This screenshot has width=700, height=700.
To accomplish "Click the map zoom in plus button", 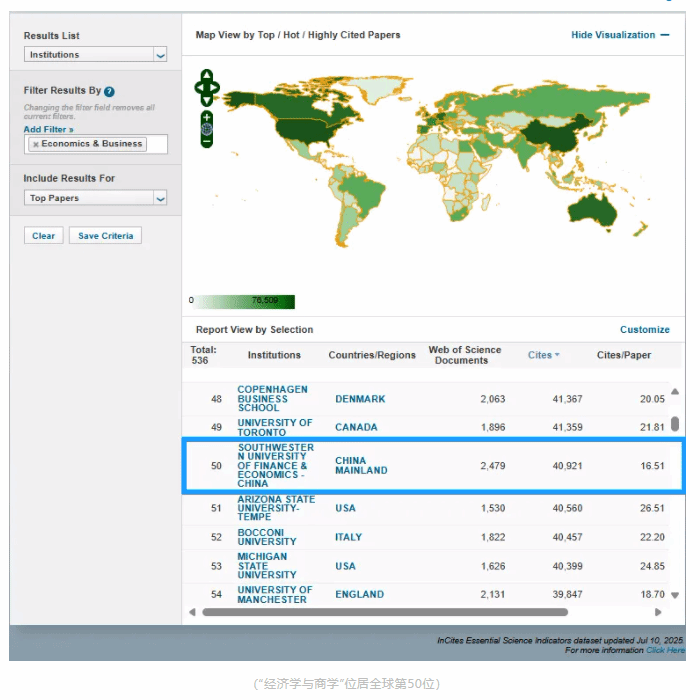I will click(x=207, y=117).
